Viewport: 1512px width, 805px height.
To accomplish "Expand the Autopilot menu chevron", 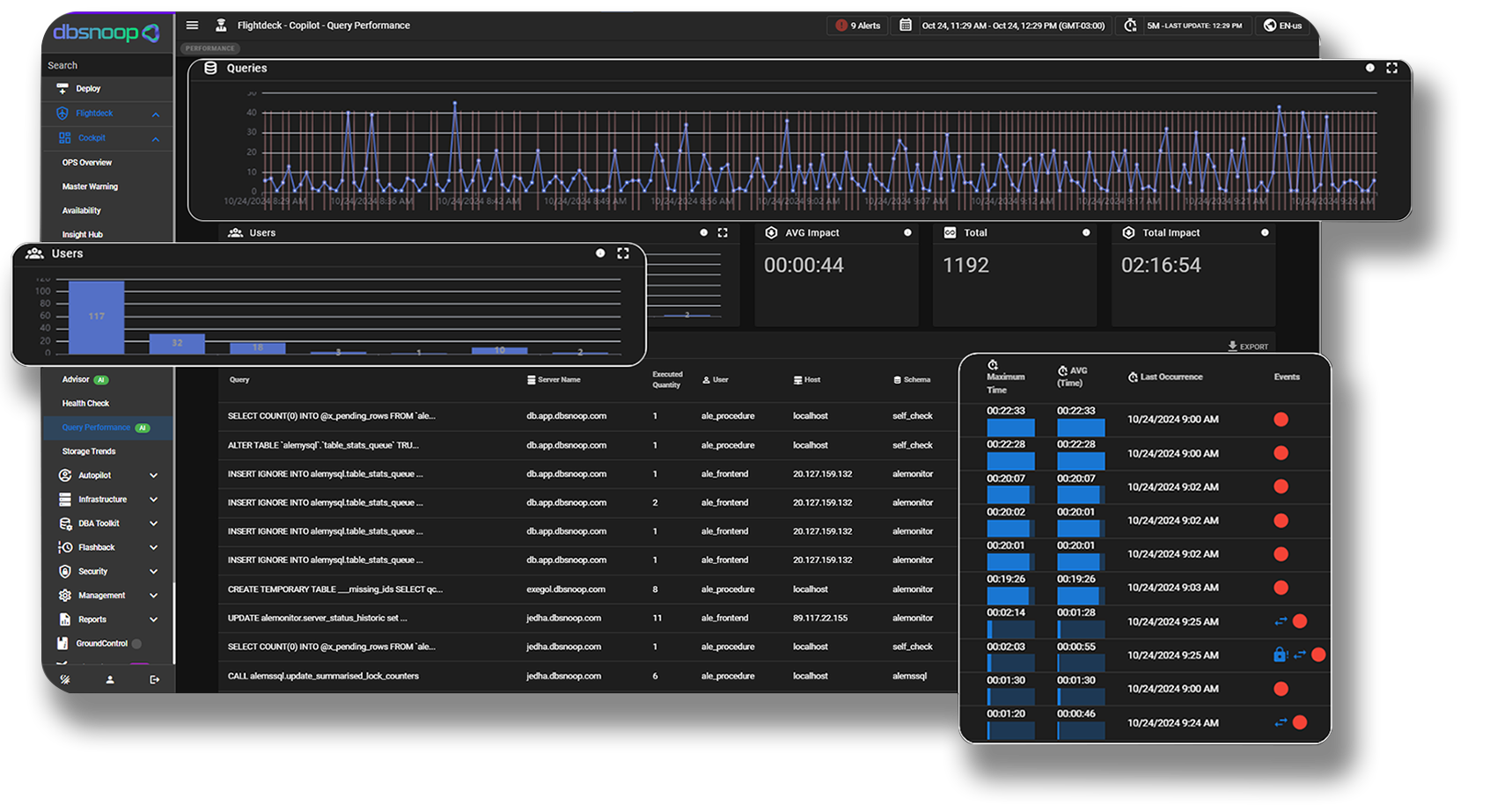I will tap(154, 475).
